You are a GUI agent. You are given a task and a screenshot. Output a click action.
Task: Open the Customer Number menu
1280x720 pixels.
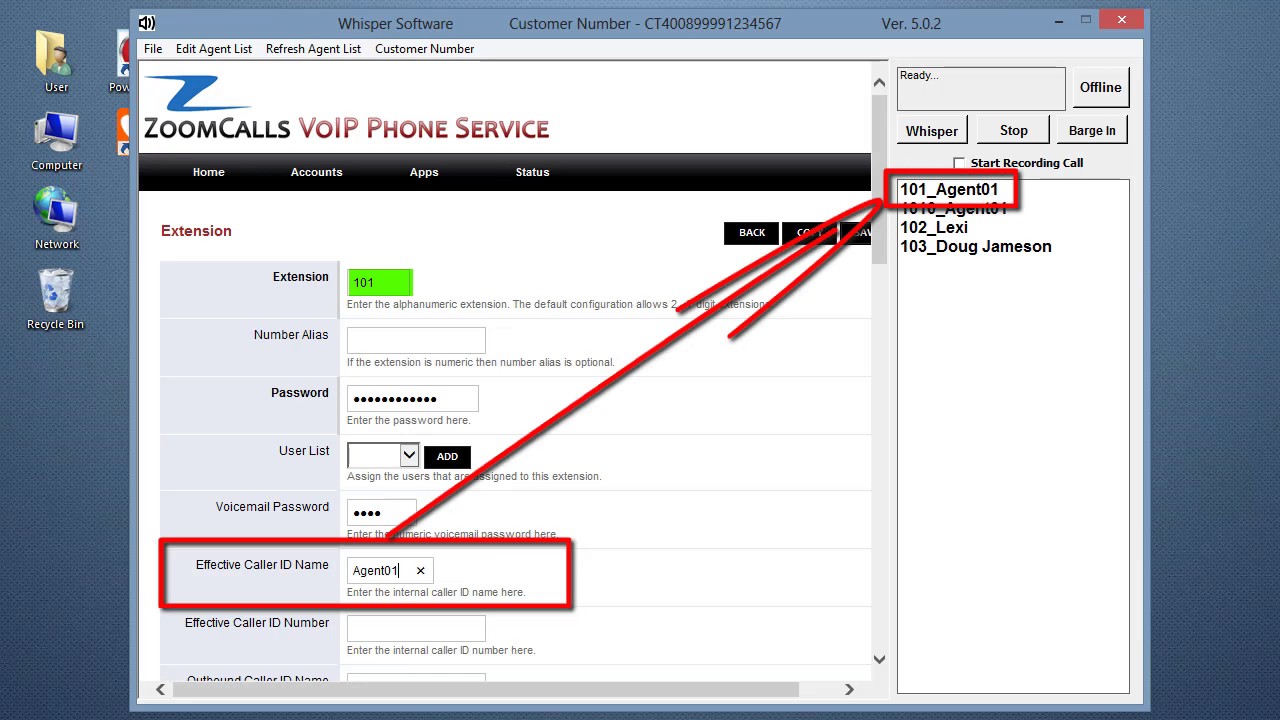tap(424, 48)
